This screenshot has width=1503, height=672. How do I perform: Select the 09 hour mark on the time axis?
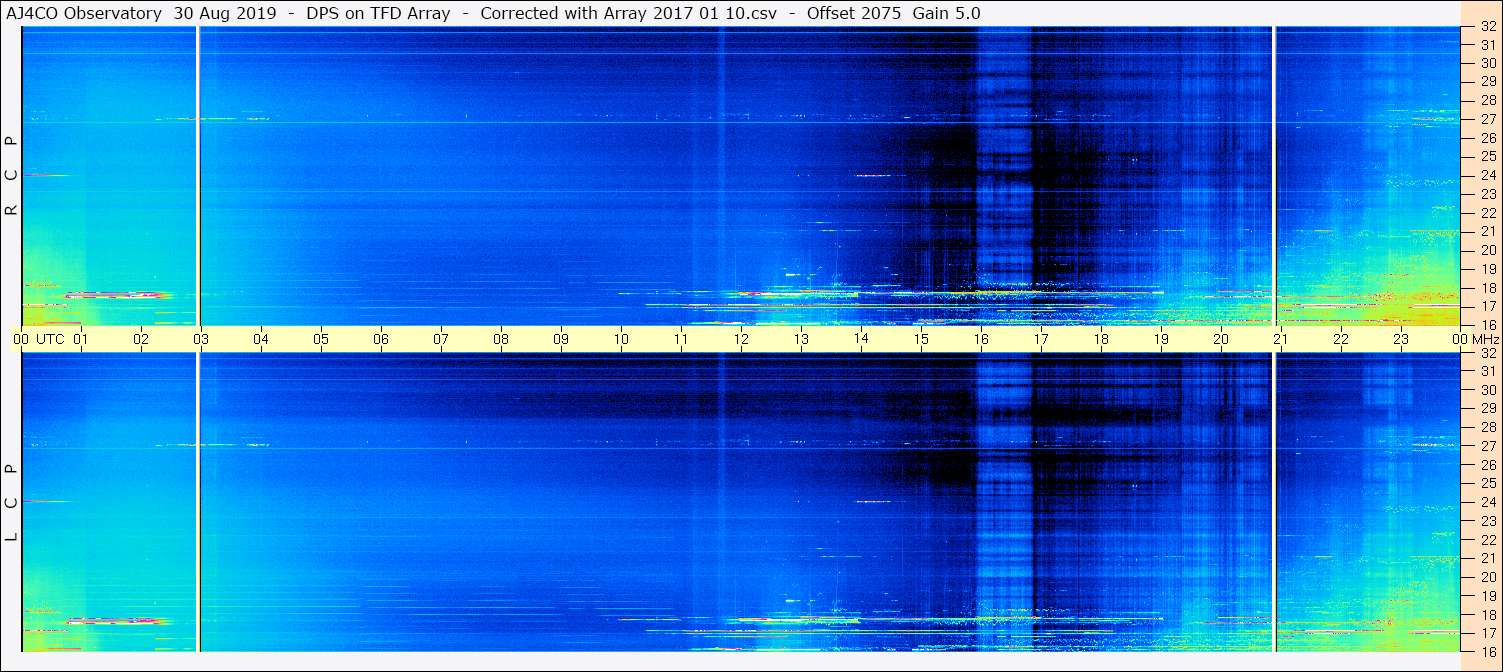[561, 339]
